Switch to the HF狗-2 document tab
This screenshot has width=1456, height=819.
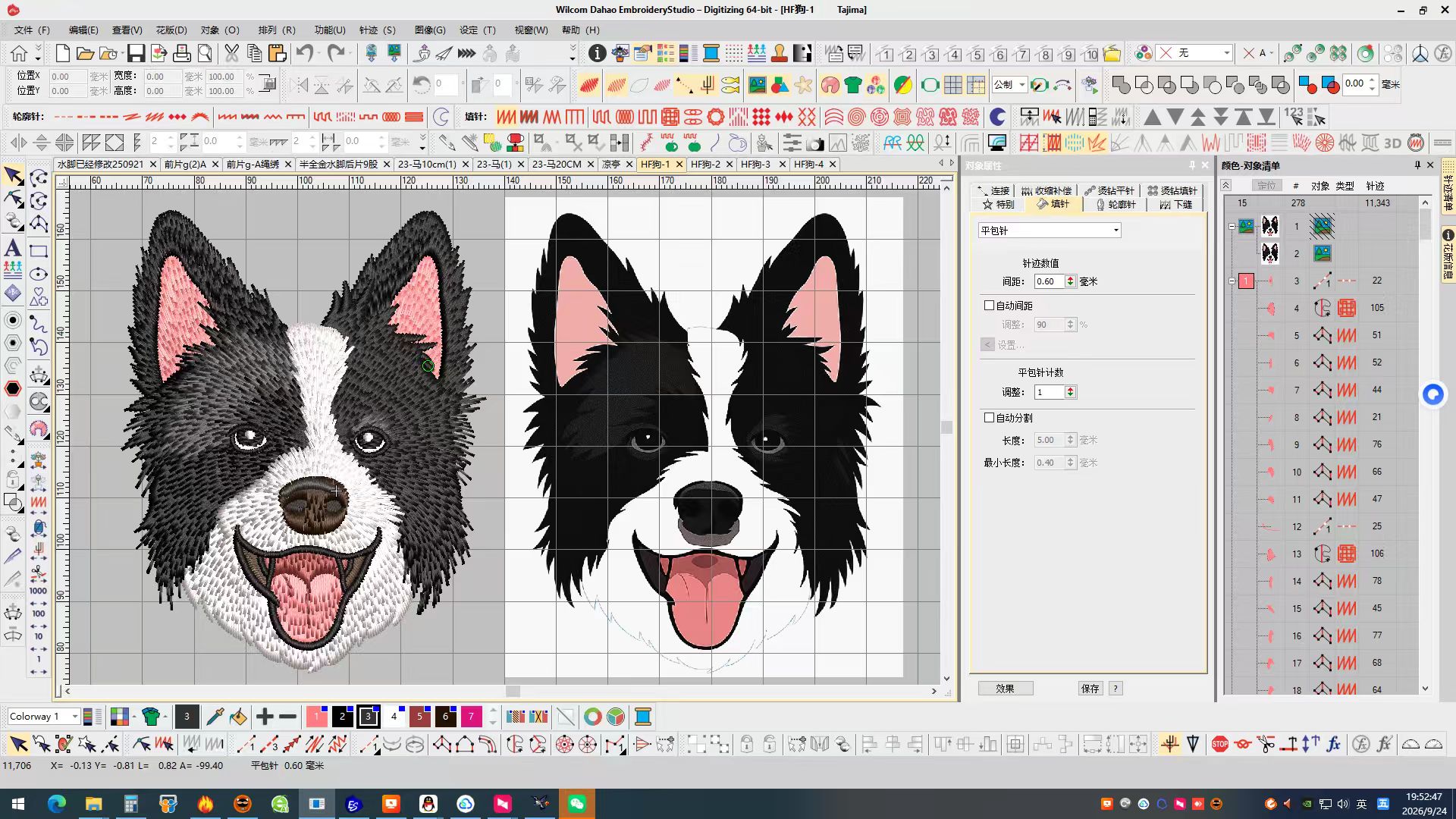coord(705,165)
